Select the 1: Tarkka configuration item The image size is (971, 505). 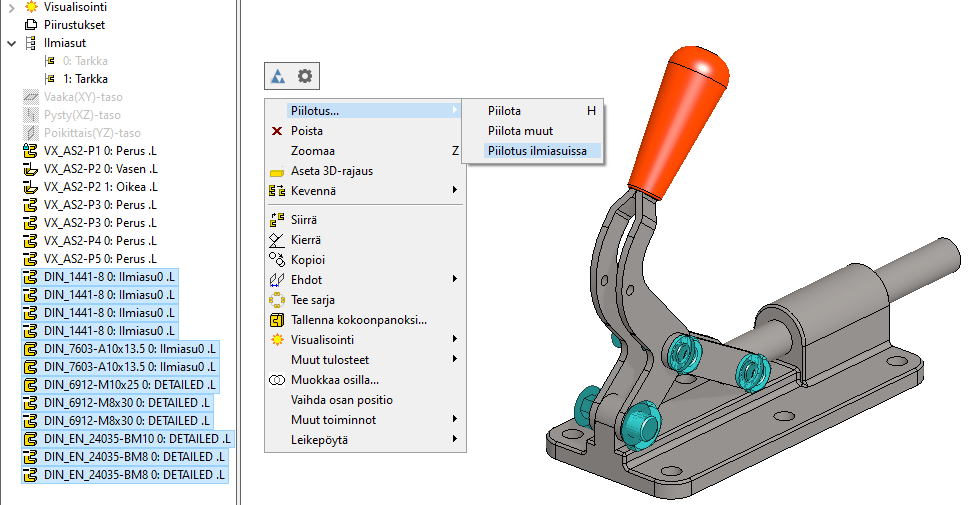(85, 78)
